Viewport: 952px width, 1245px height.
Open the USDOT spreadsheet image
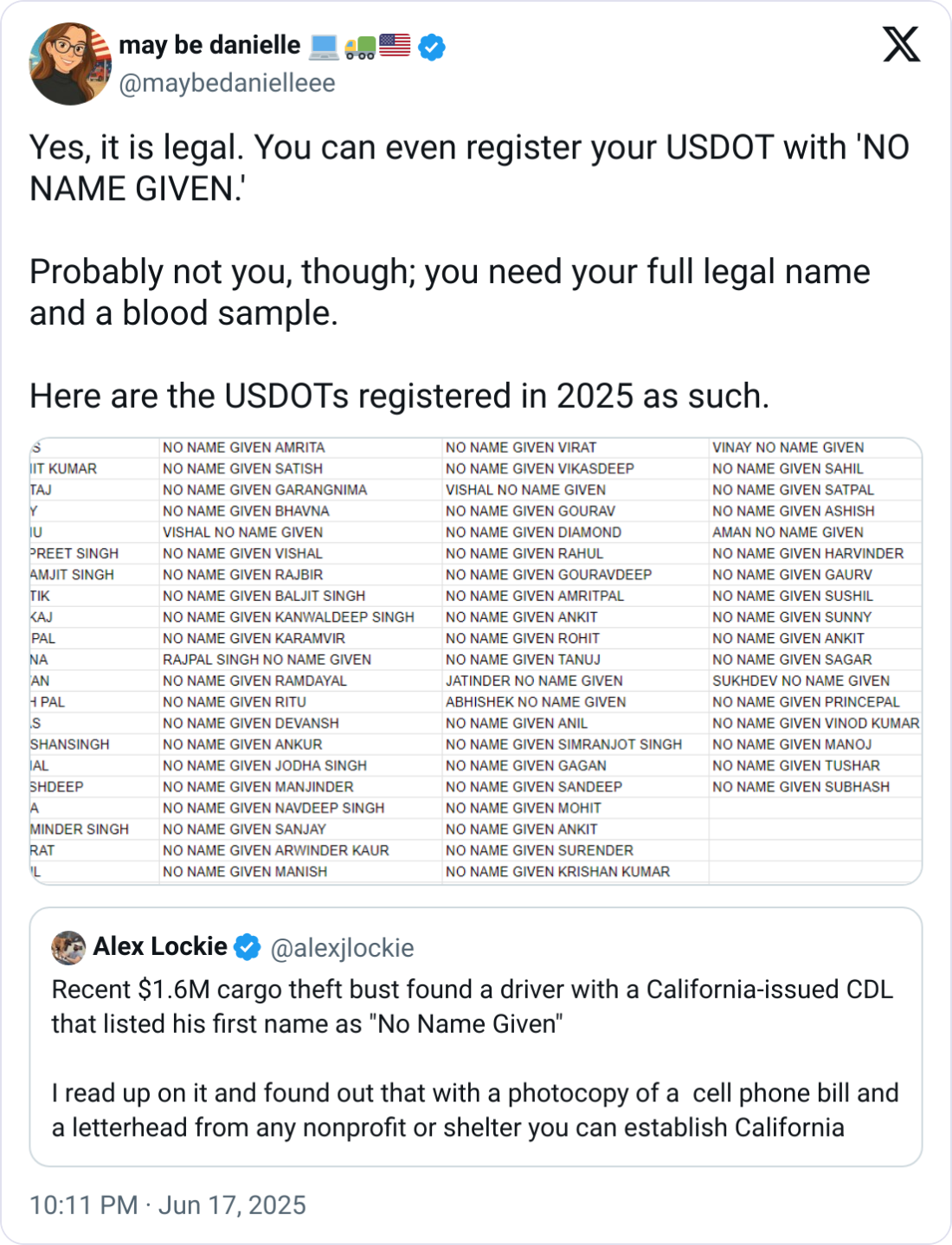[x=475, y=661]
